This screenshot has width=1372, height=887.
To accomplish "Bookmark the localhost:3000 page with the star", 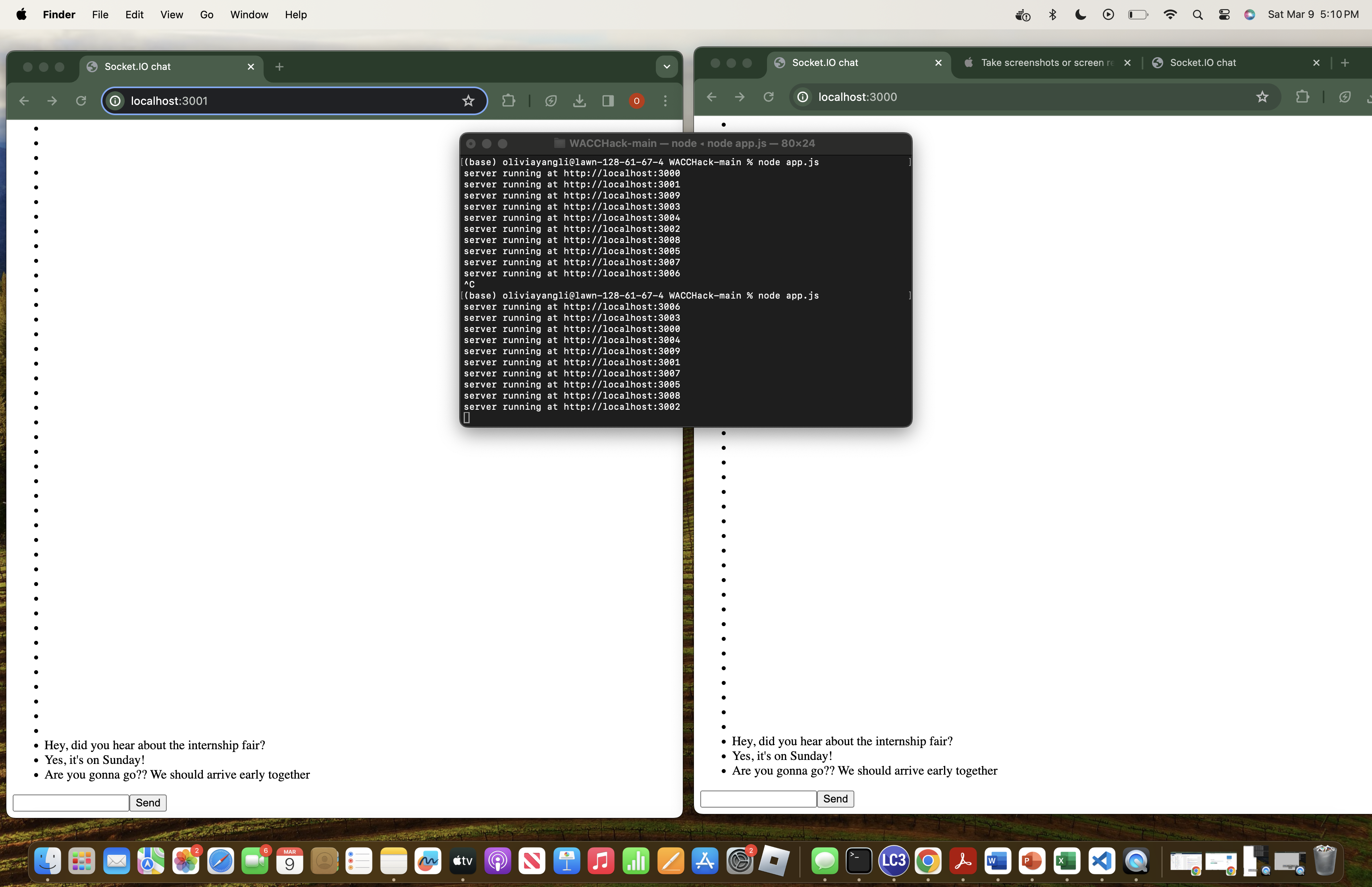I will [x=1262, y=97].
